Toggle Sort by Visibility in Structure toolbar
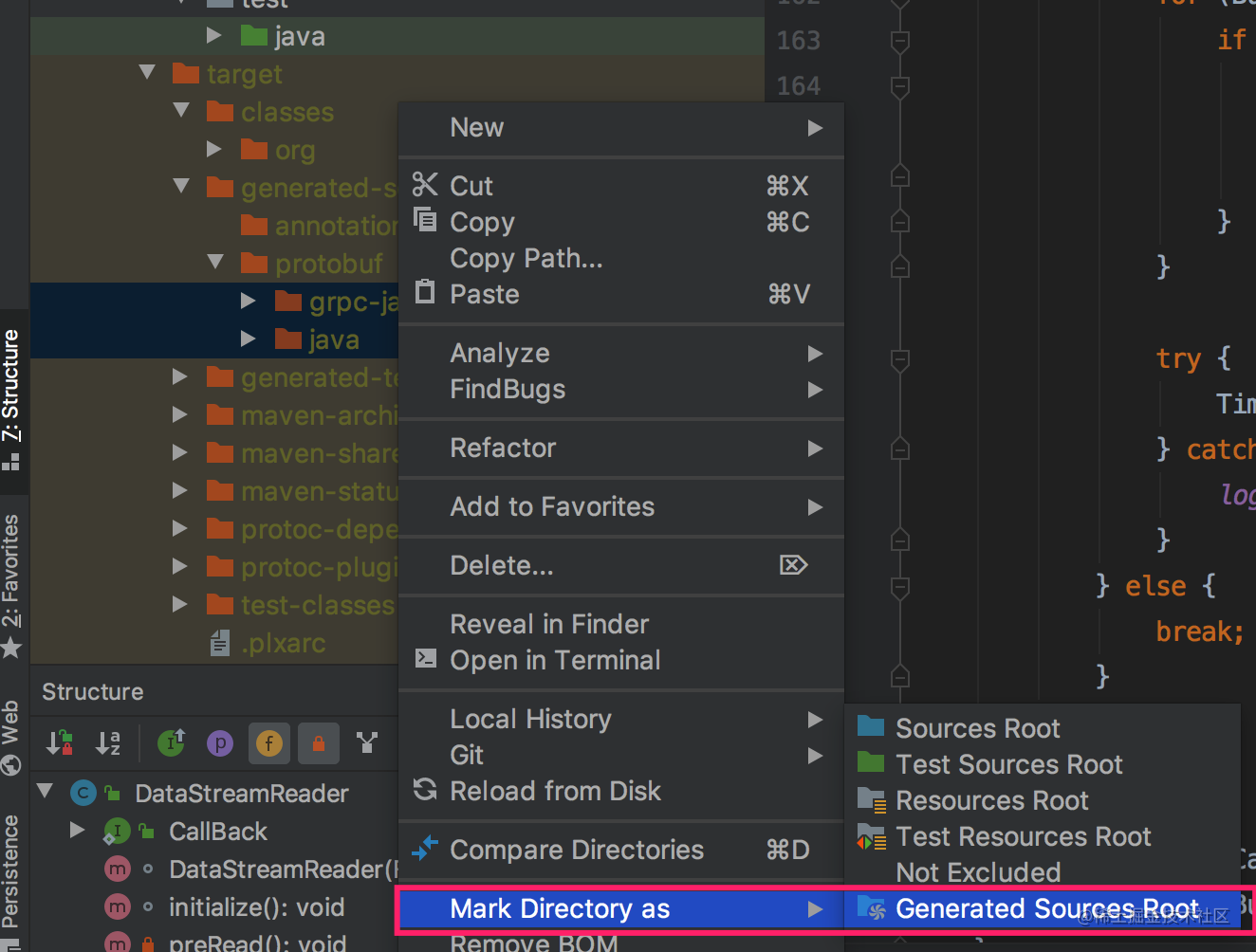1256x952 pixels. point(60,743)
